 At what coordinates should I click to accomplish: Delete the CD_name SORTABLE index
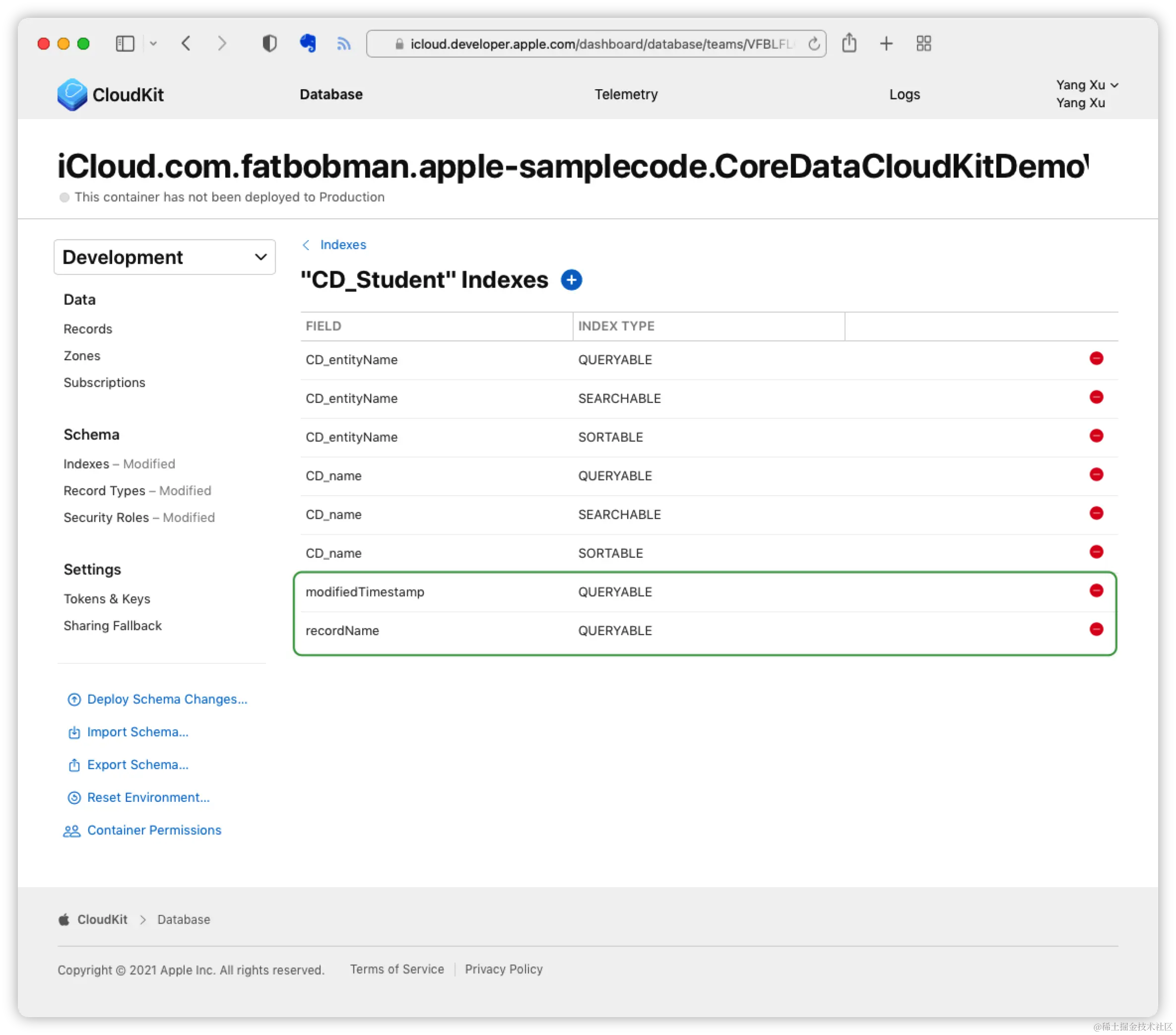tap(1096, 552)
